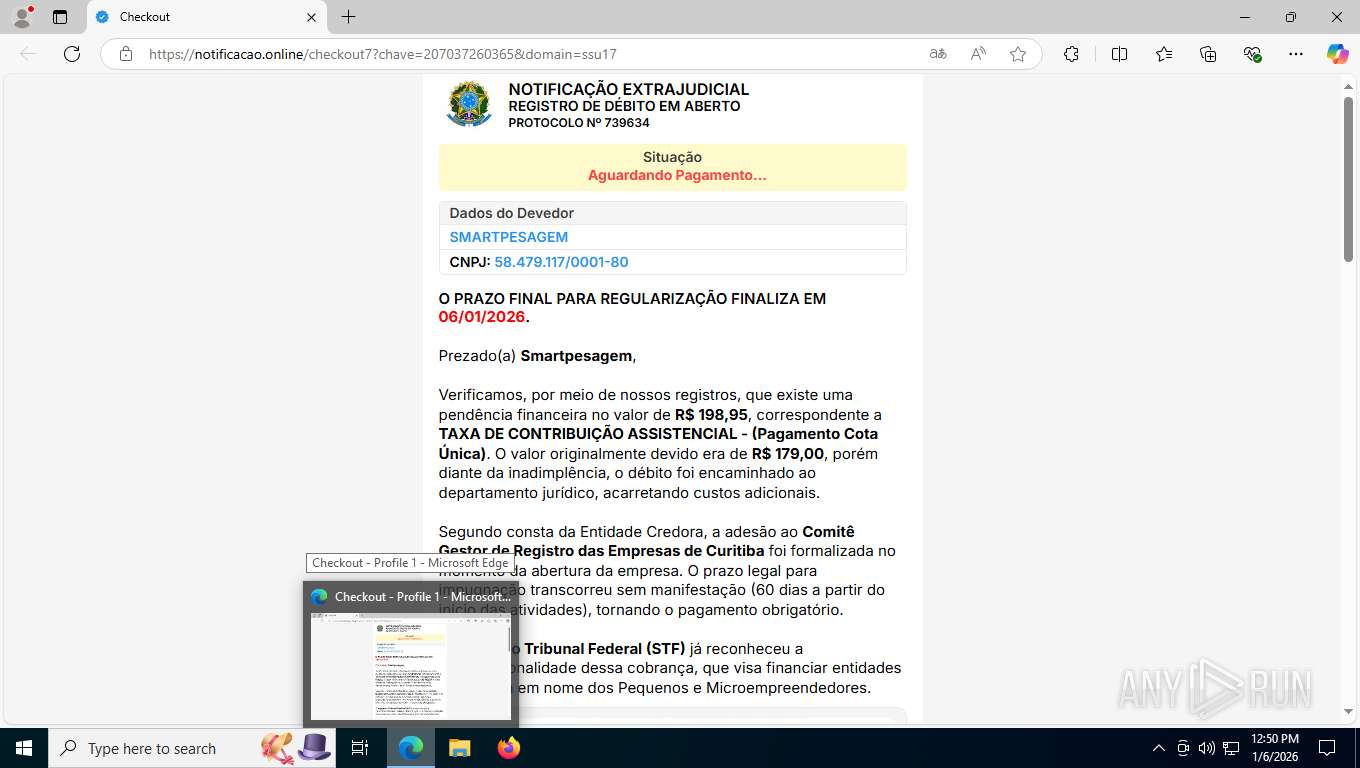Viewport: 1360px width, 768px height.
Task: Open Favorites list icon
Action: (x=1164, y=54)
